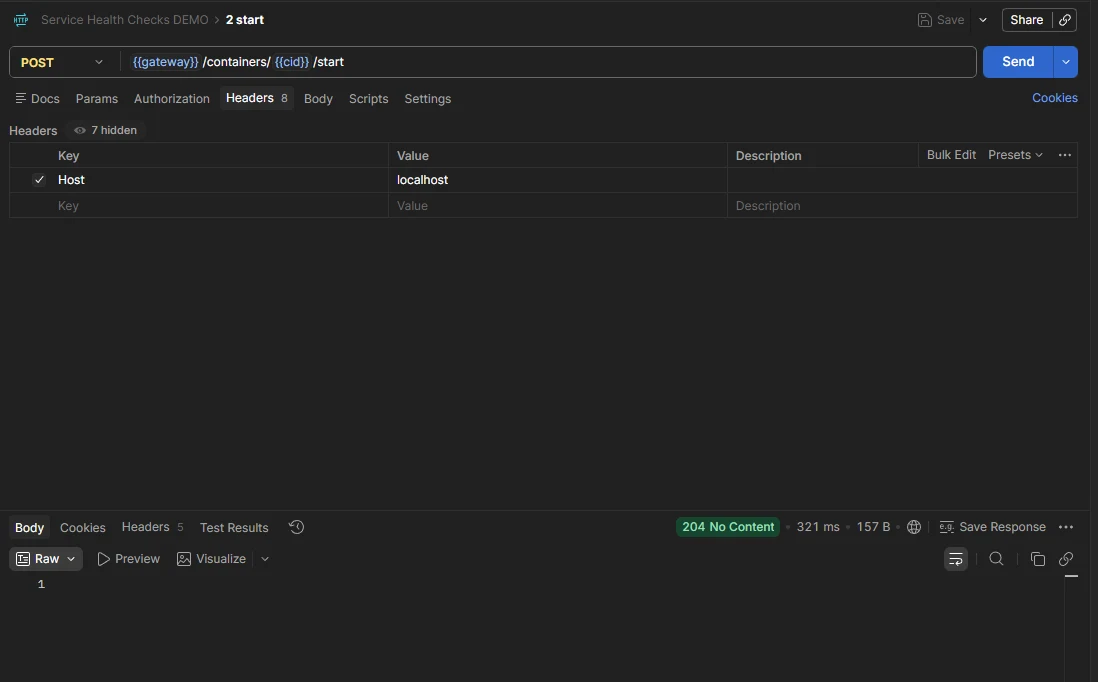Open the Preview response view

point(128,559)
